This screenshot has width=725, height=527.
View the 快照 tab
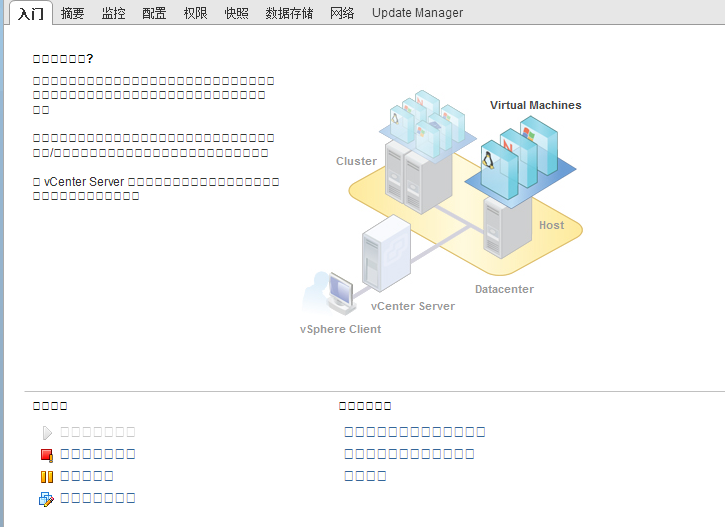236,13
